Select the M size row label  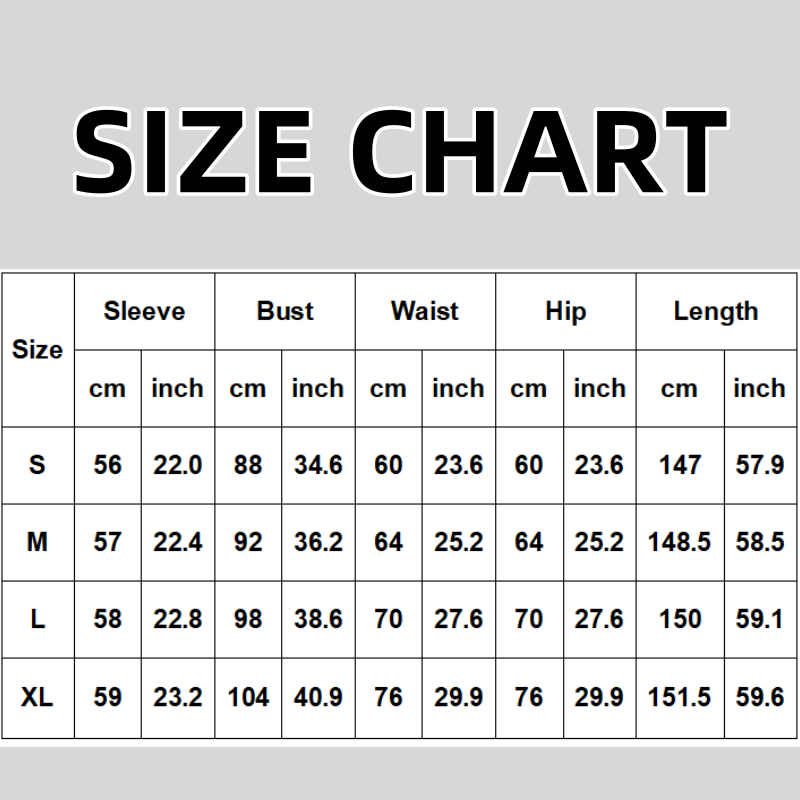tap(37, 542)
